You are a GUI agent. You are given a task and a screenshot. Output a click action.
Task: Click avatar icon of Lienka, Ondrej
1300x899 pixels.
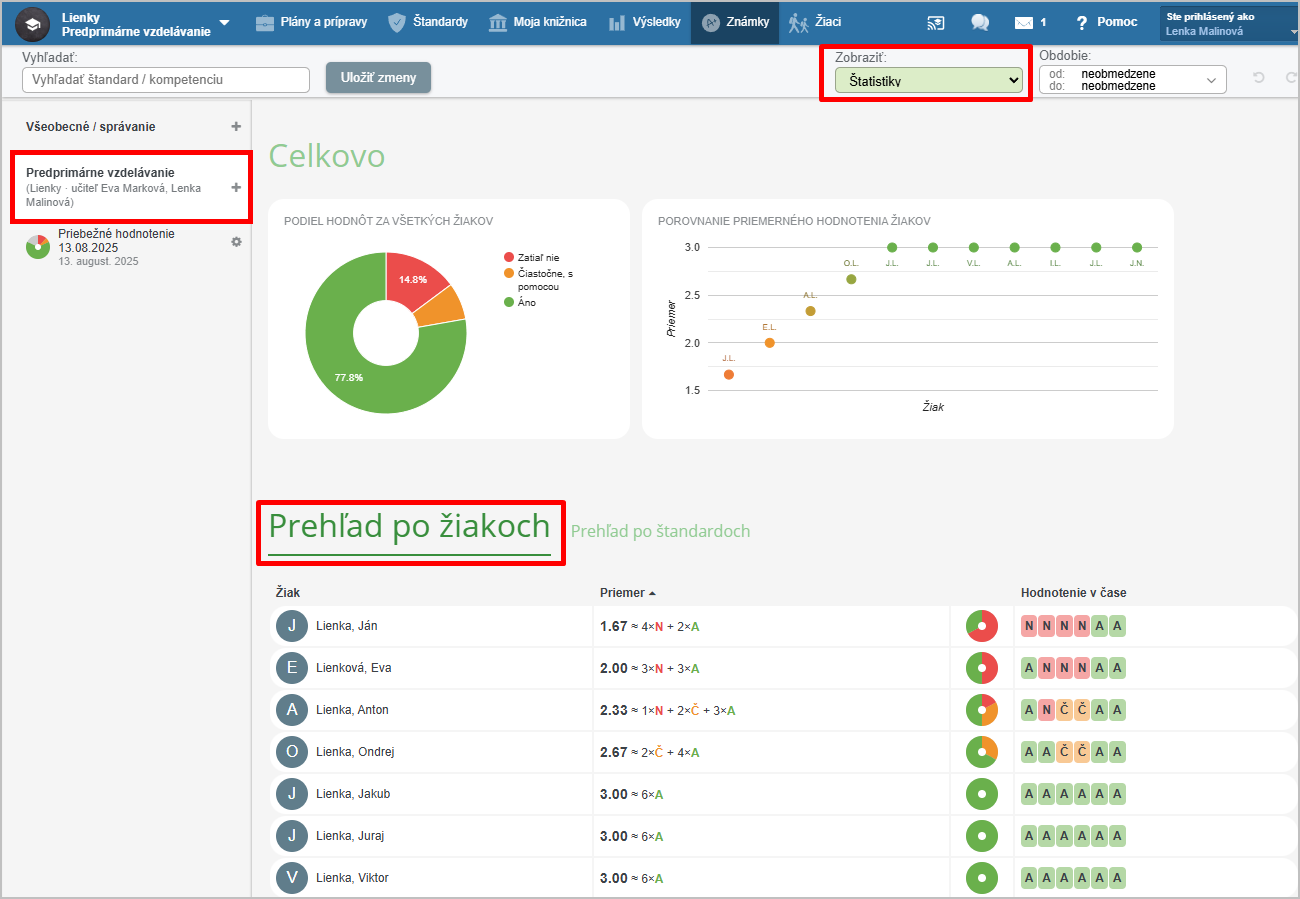click(291, 751)
